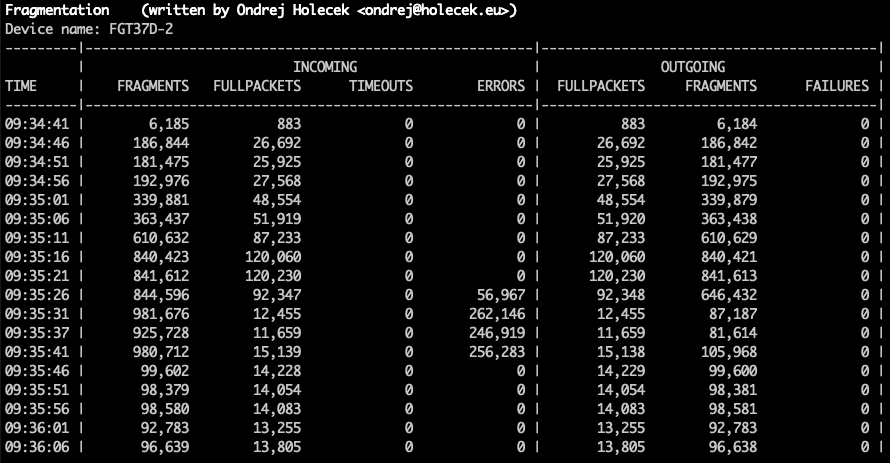Click the author email ondrej@holecek.eu
This screenshot has height=463, width=890.
tap(436, 11)
